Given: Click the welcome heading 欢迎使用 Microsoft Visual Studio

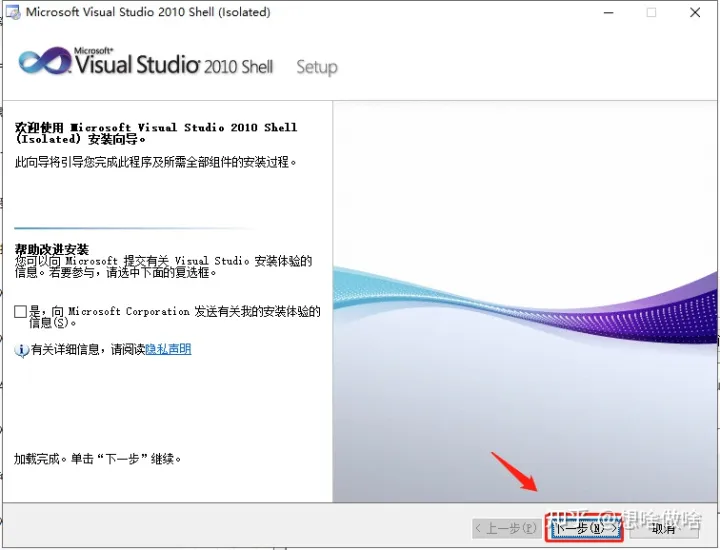Looking at the screenshot, I should pos(156,133).
